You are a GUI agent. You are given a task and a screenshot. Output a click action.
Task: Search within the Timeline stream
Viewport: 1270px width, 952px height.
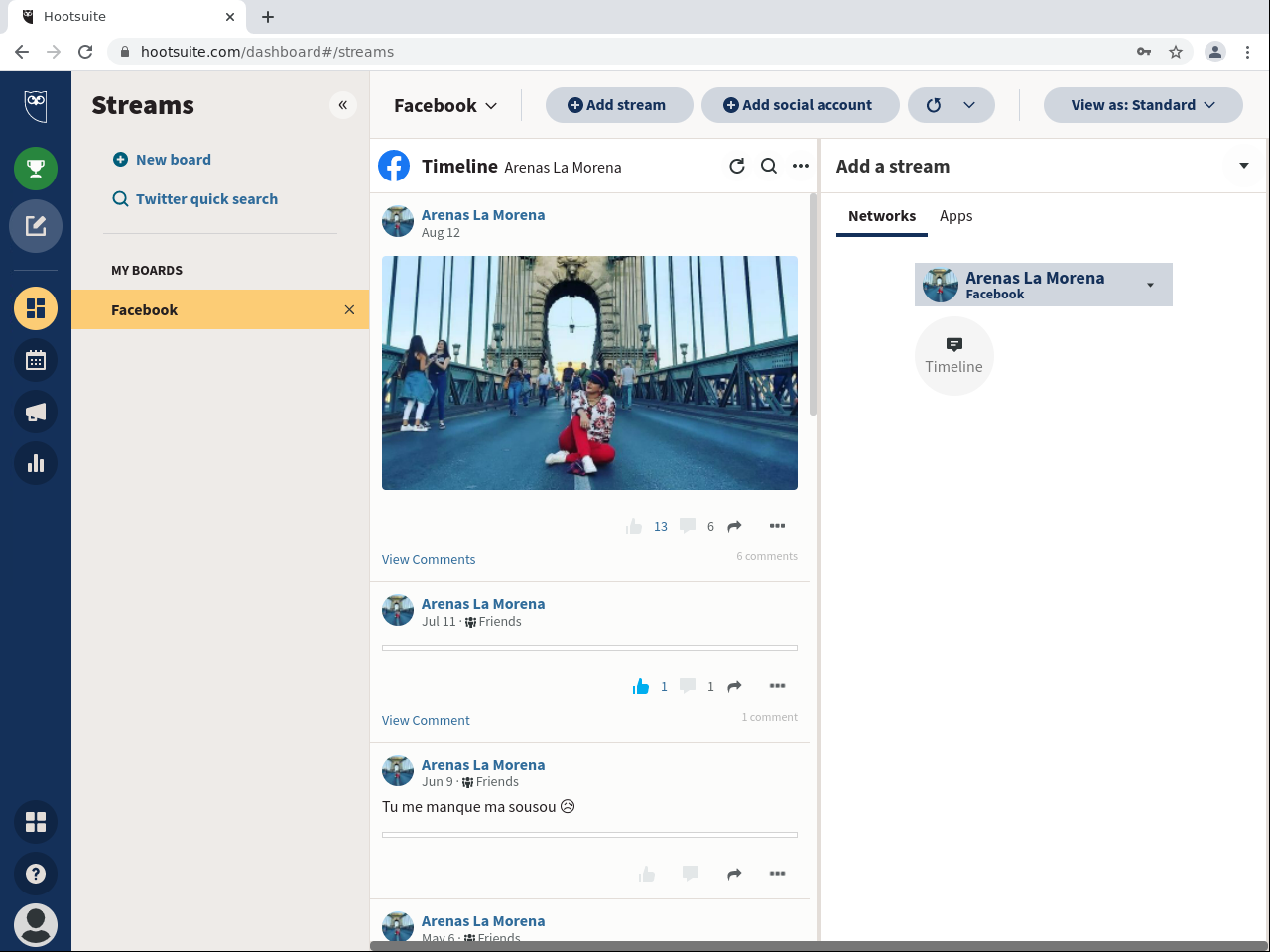click(769, 166)
